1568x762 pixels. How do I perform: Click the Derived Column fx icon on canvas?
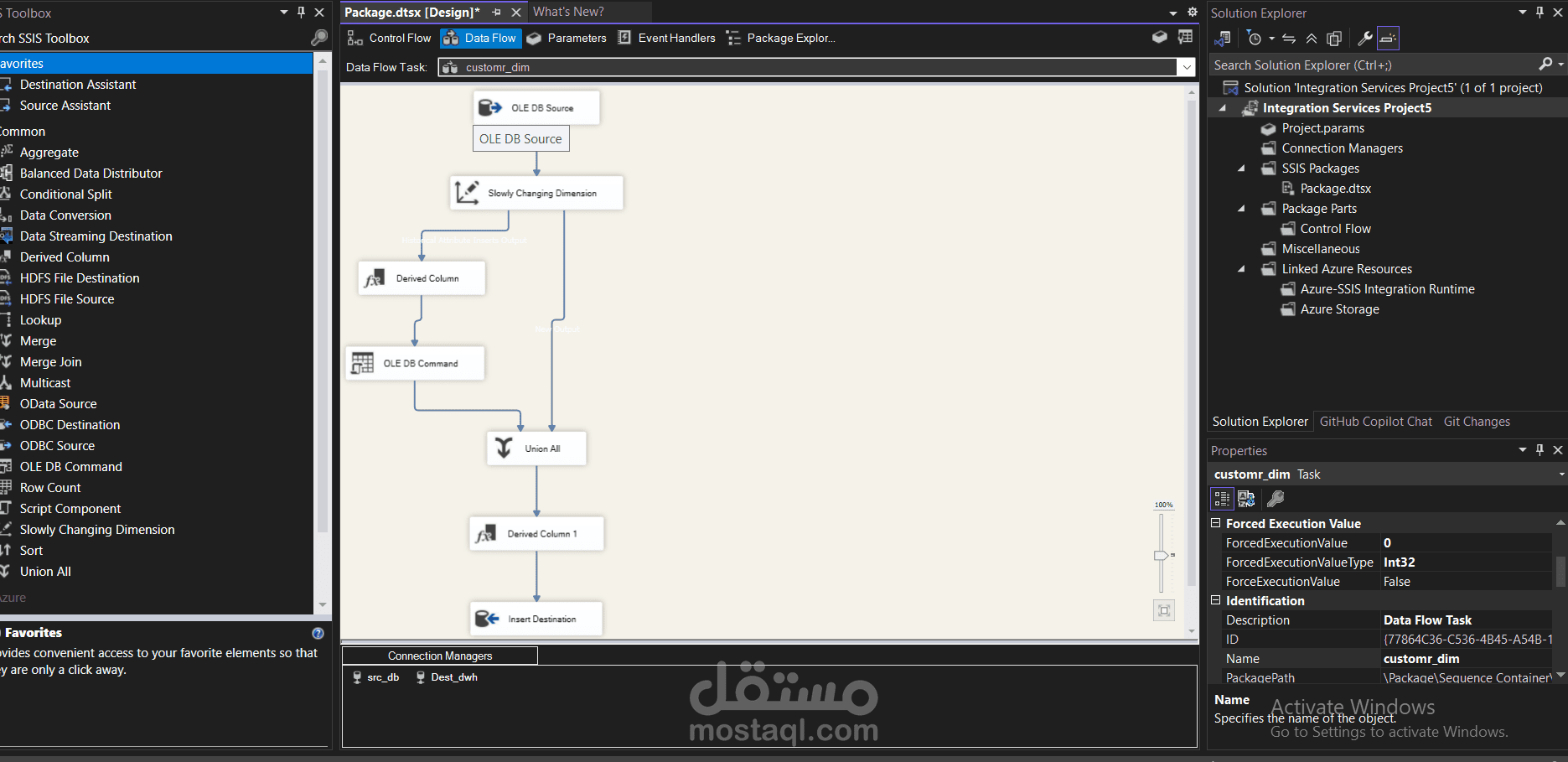click(374, 278)
